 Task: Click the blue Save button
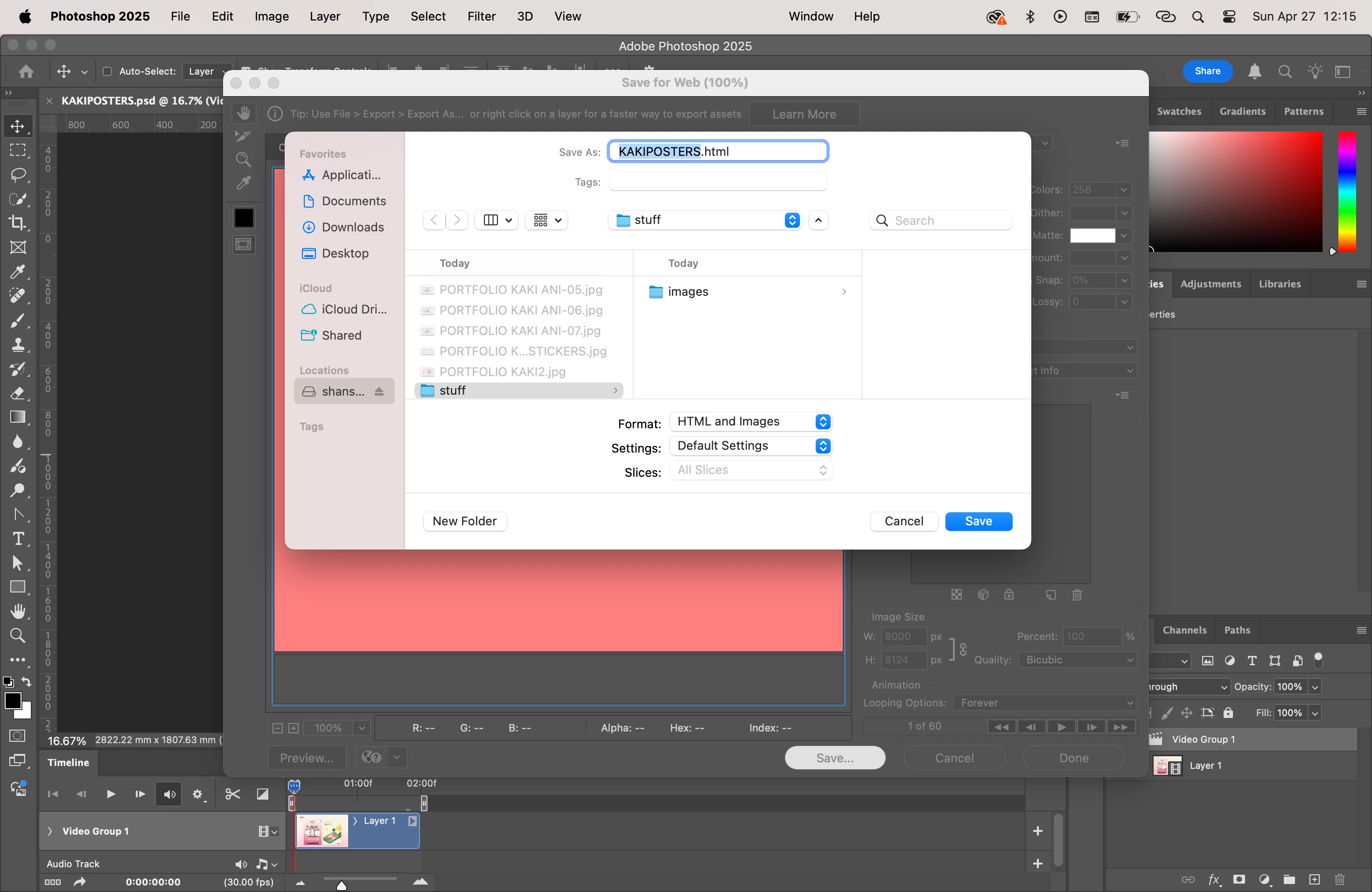pyautogui.click(x=978, y=521)
